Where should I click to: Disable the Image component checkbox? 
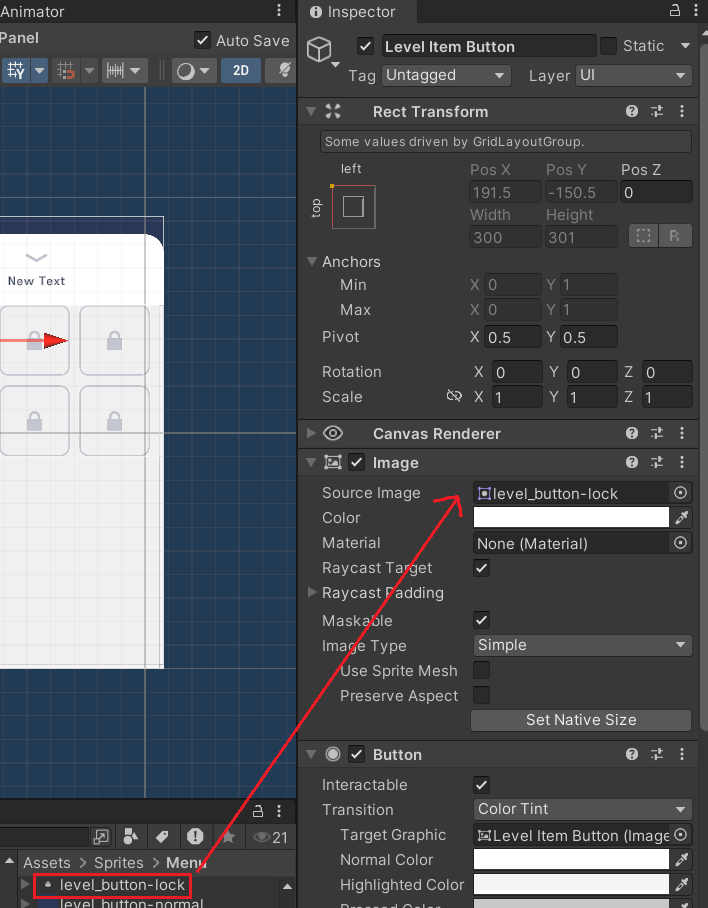click(x=357, y=462)
